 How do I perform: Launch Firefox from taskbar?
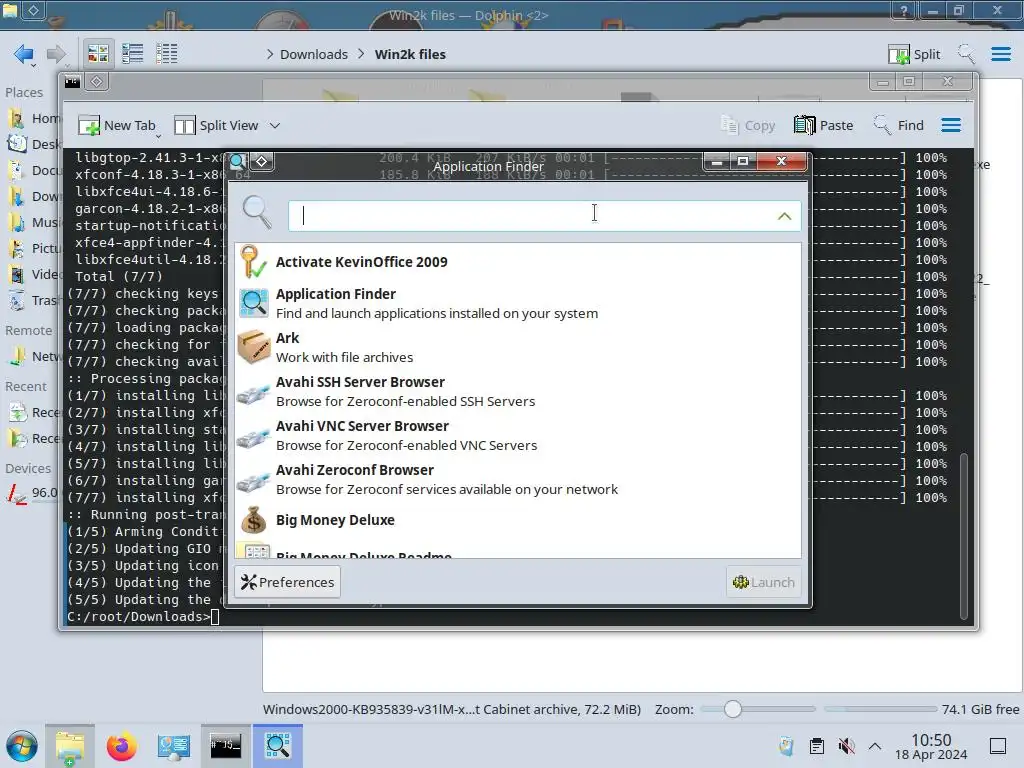121,746
